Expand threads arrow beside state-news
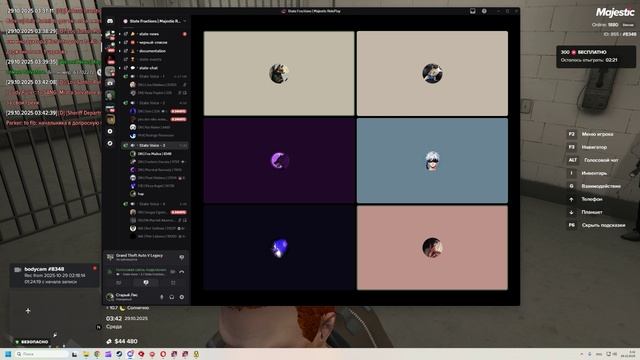Viewport: 640px width, 360px height. click(x=120, y=34)
